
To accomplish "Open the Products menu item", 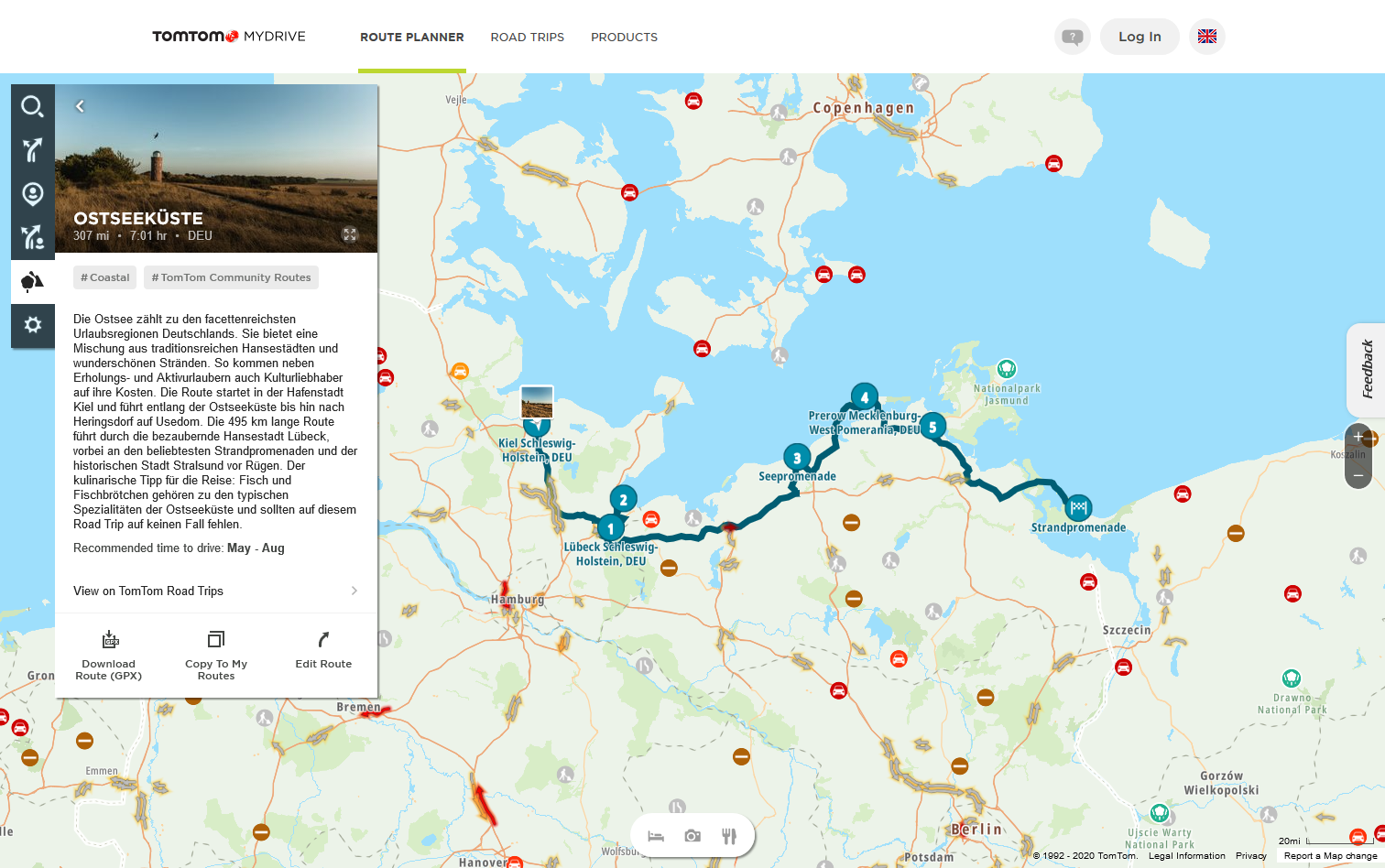I will (624, 38).
